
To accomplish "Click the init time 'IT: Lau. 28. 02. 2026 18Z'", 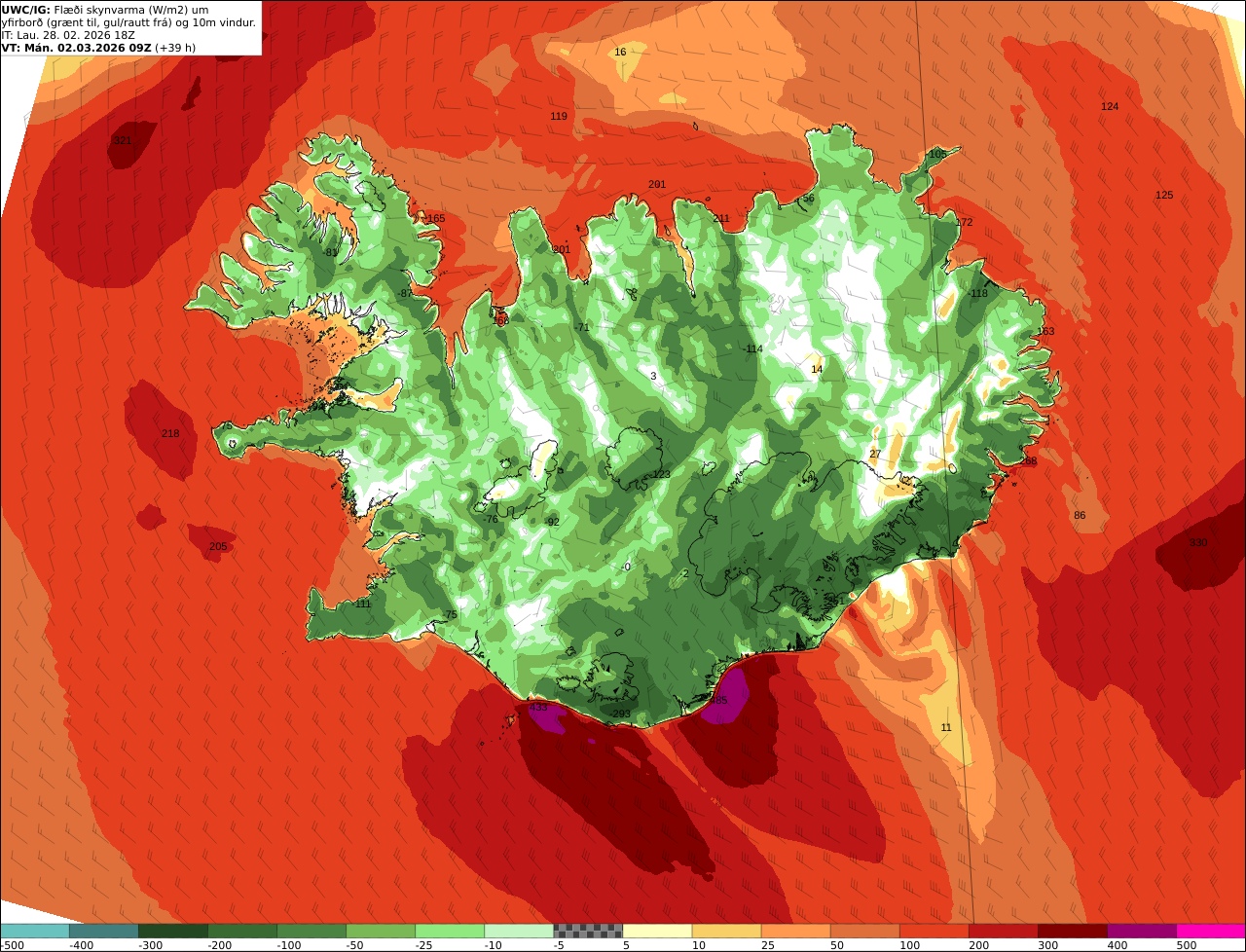I will 66,35.
